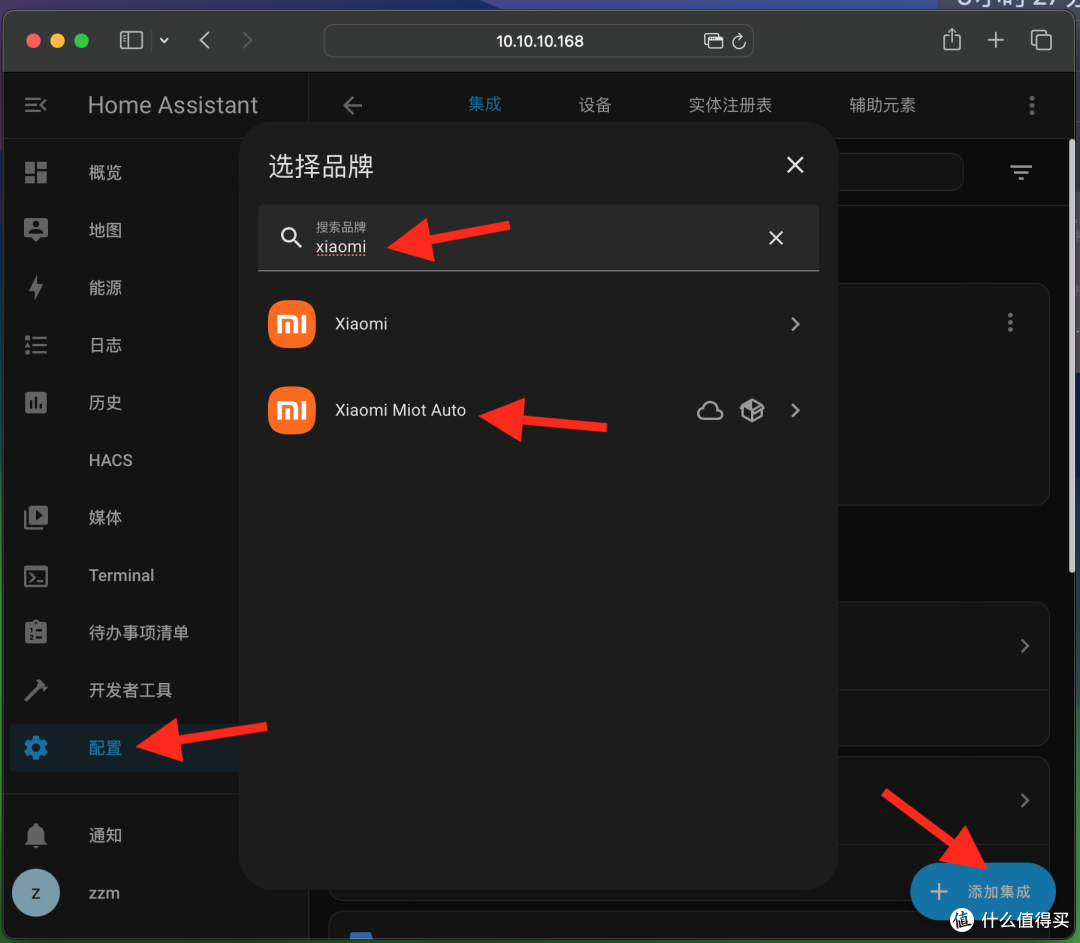Close the 选择品牌 dialog
This screenshot has width=1080, height=943.
tap(795, 165)
